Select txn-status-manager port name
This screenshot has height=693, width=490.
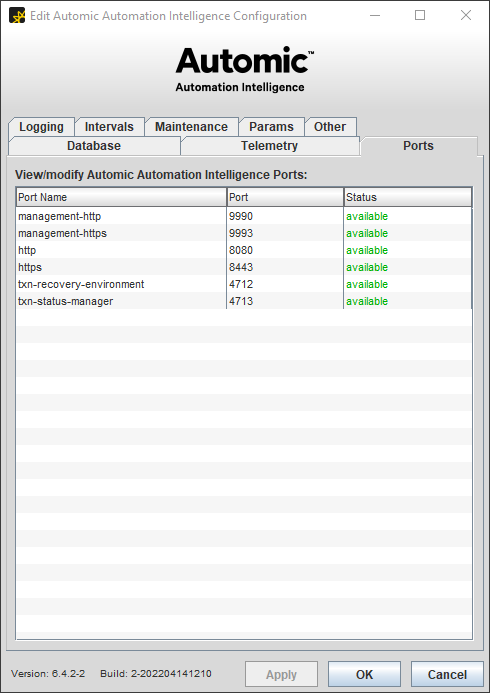[65, 301]
